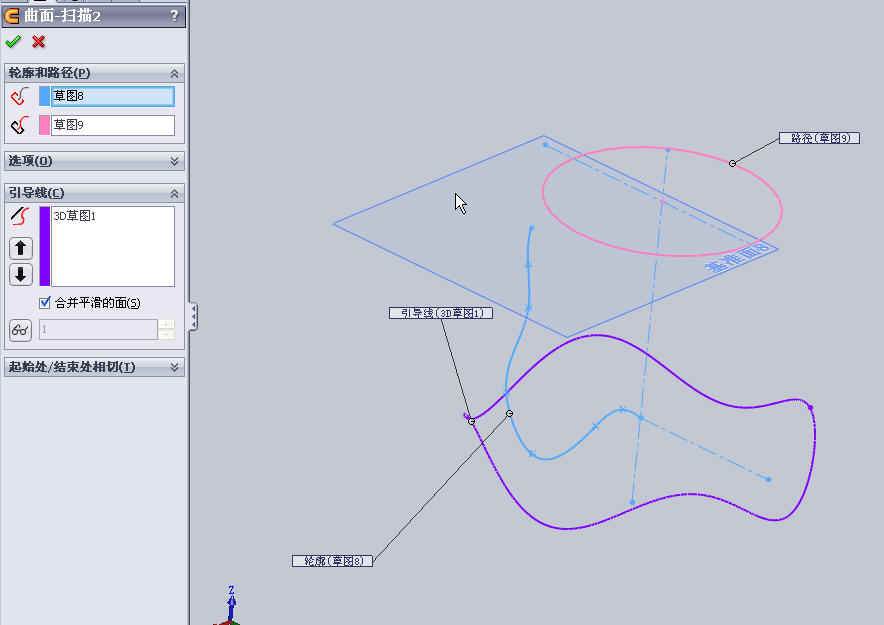Click the 基准面8 plane label

tap(737, 258)
